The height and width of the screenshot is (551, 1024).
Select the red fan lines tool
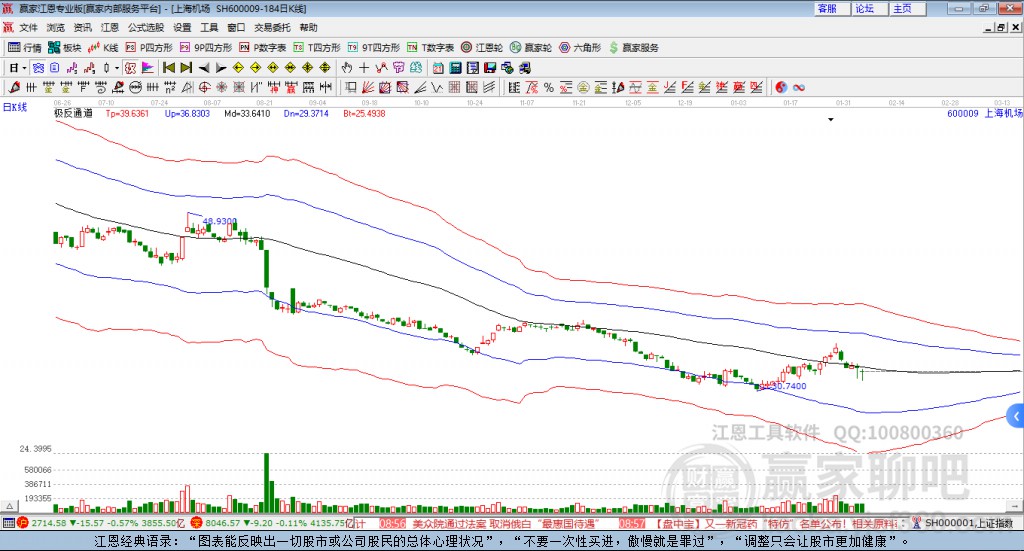coord(368,87)
